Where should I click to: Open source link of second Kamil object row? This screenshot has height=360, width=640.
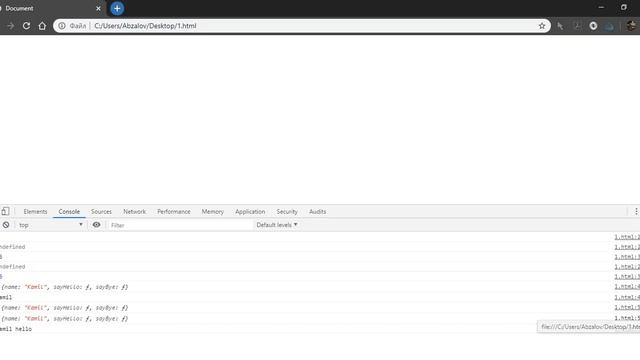coord(627,307)
